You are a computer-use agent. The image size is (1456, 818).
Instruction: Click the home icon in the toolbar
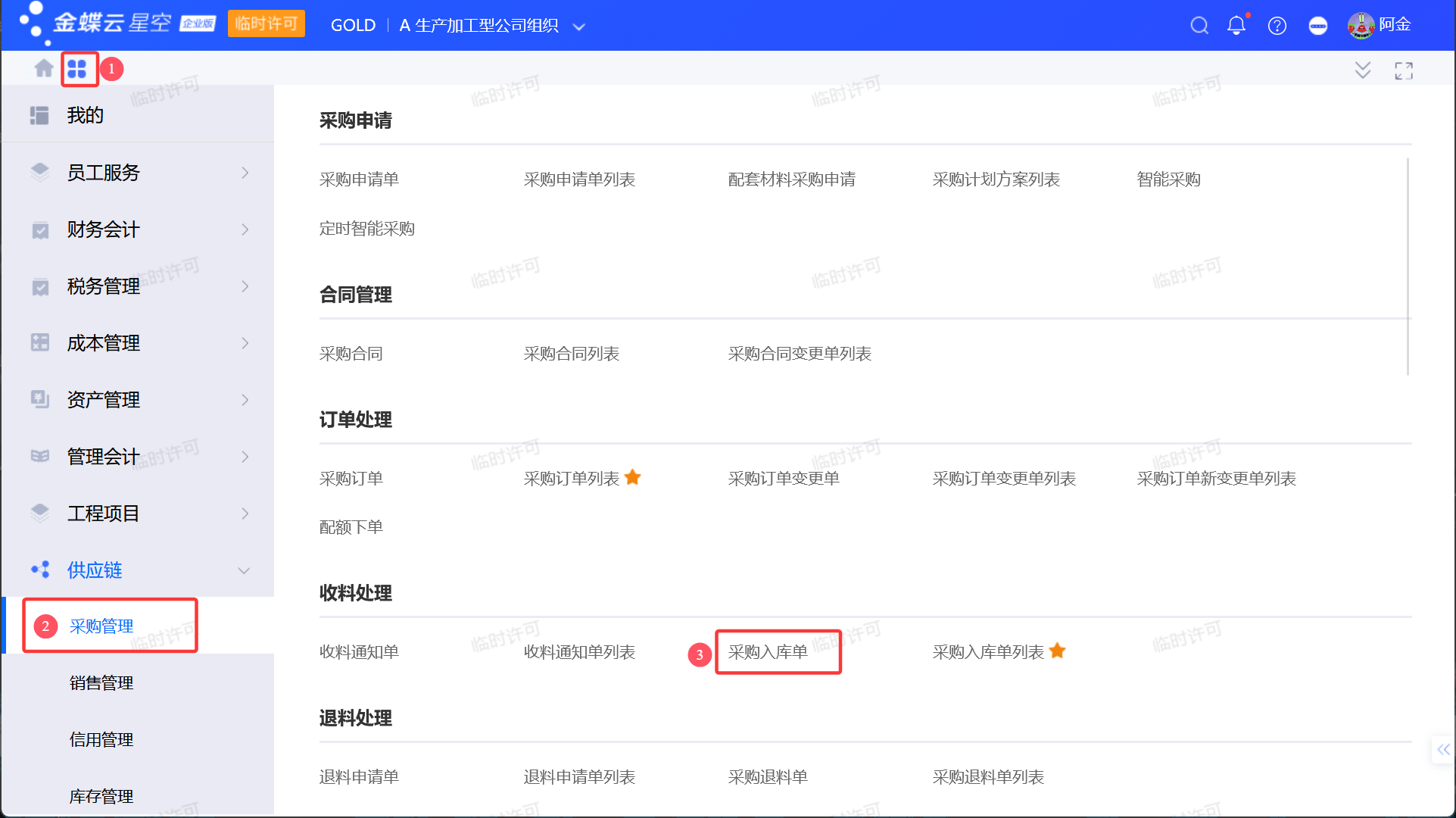pos(43,69)
